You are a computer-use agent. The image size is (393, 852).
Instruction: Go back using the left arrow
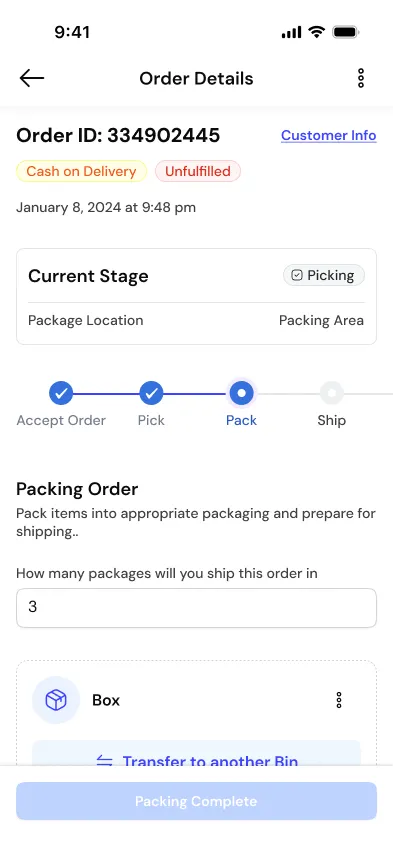pos(32,78)
